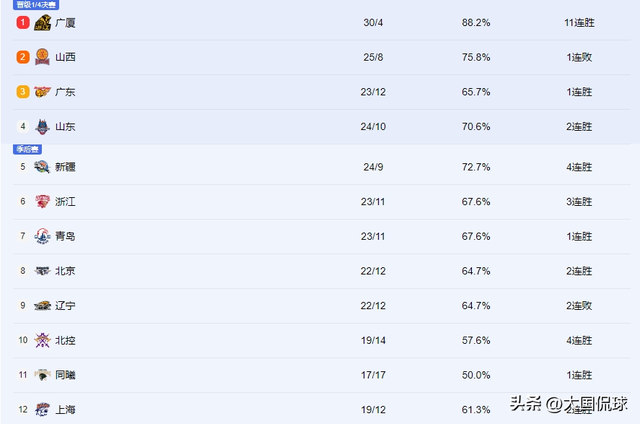Image resolution: width=640 pixels, height=424 pixels.
Task: Click the 青岛 team logo icon
Action: pyautogui.click(x=42, y=236)
